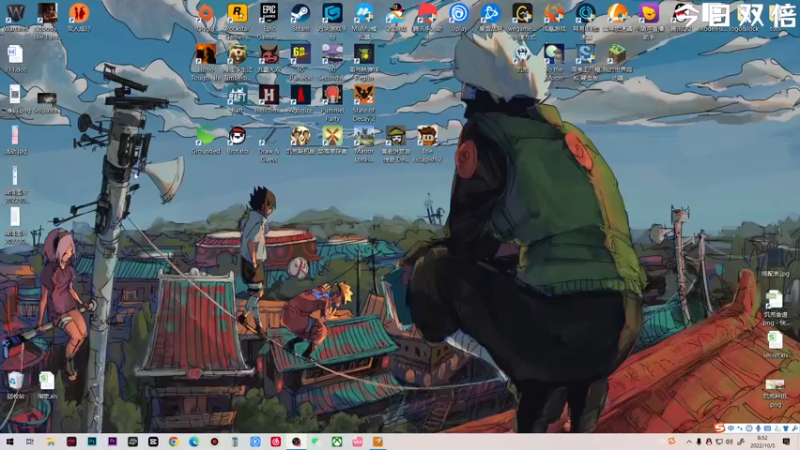800x450 pixels.
Task: Open Microsoft Edge from the taskbar
Action: (x=194, y=442)
